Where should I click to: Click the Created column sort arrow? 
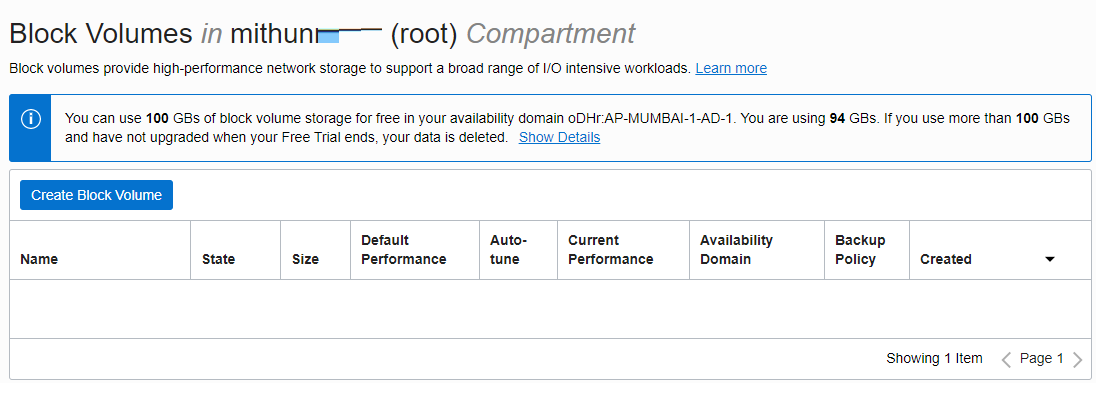[1049, 259]
